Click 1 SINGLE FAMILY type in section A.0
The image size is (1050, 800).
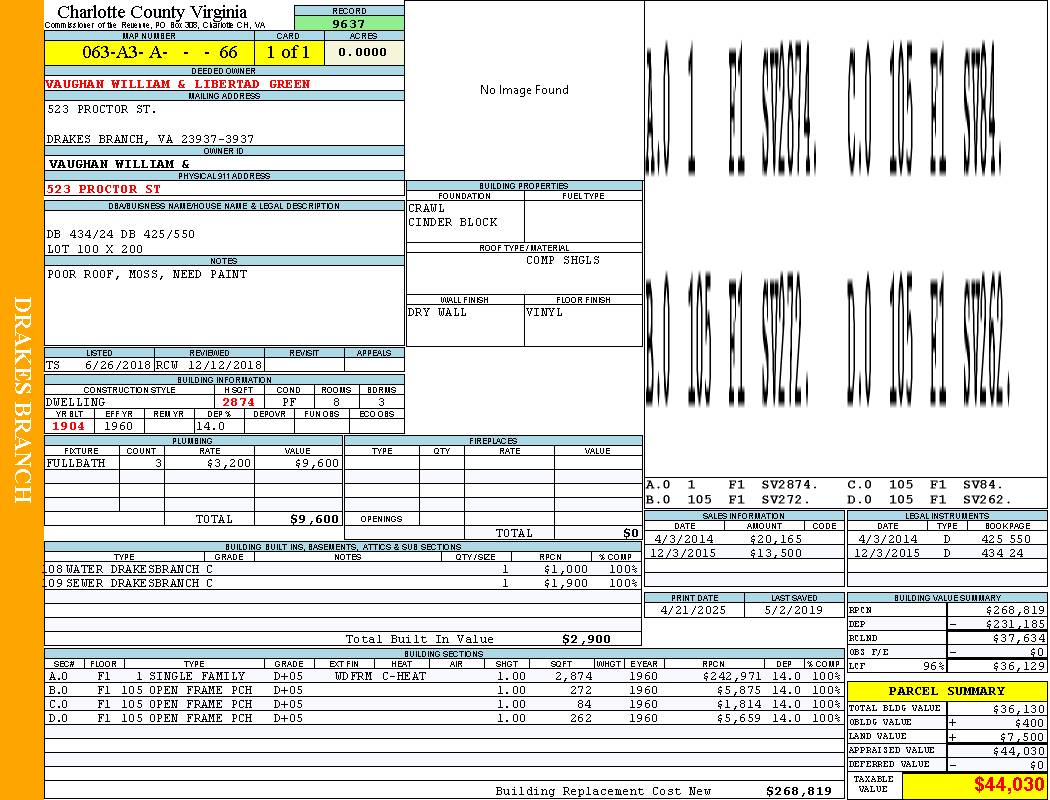(x=190, y=676)
